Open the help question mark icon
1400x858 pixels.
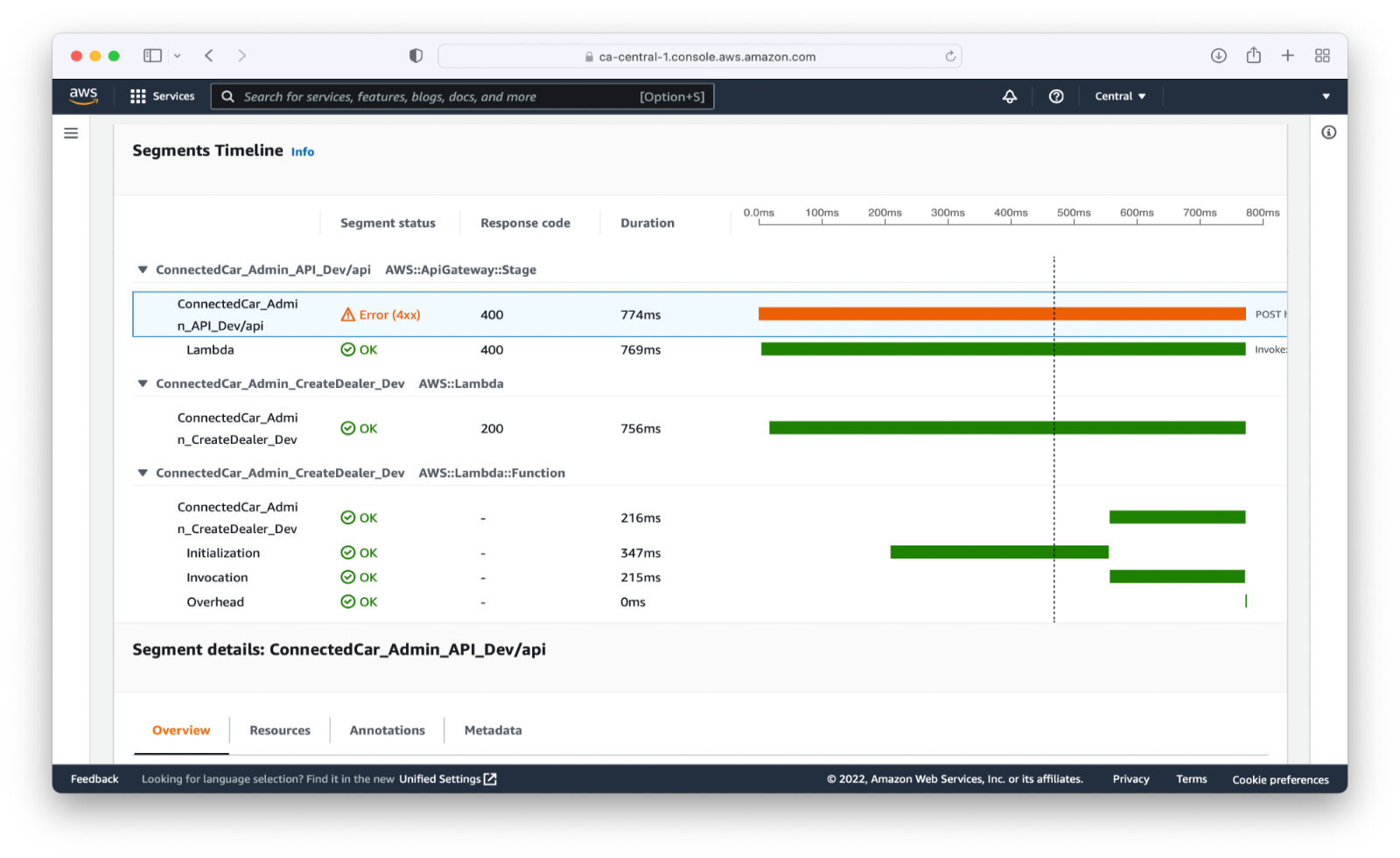1056,96
